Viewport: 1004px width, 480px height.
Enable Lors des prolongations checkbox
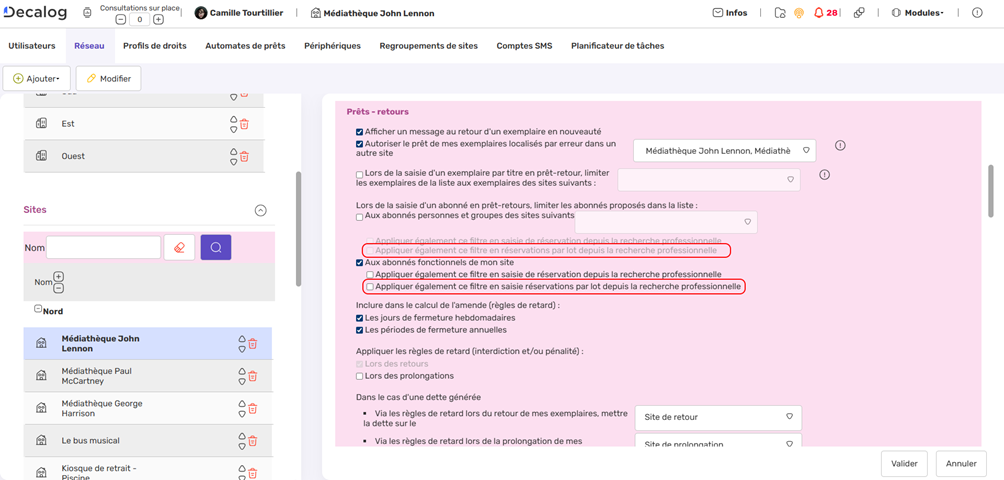[x=360, y=377]
